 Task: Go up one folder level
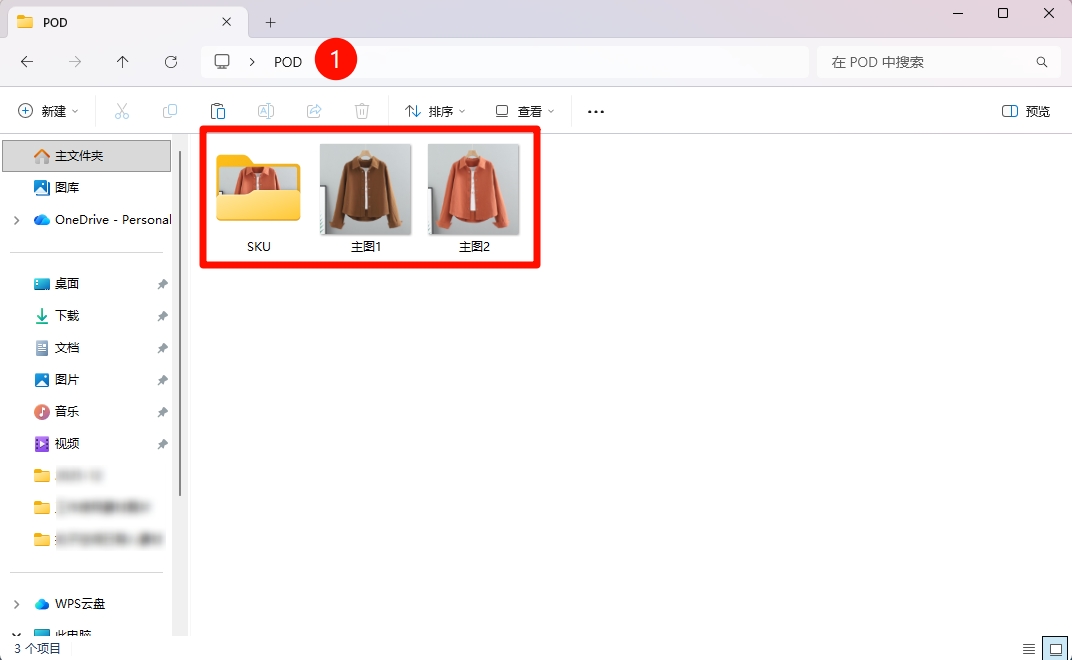123,62
